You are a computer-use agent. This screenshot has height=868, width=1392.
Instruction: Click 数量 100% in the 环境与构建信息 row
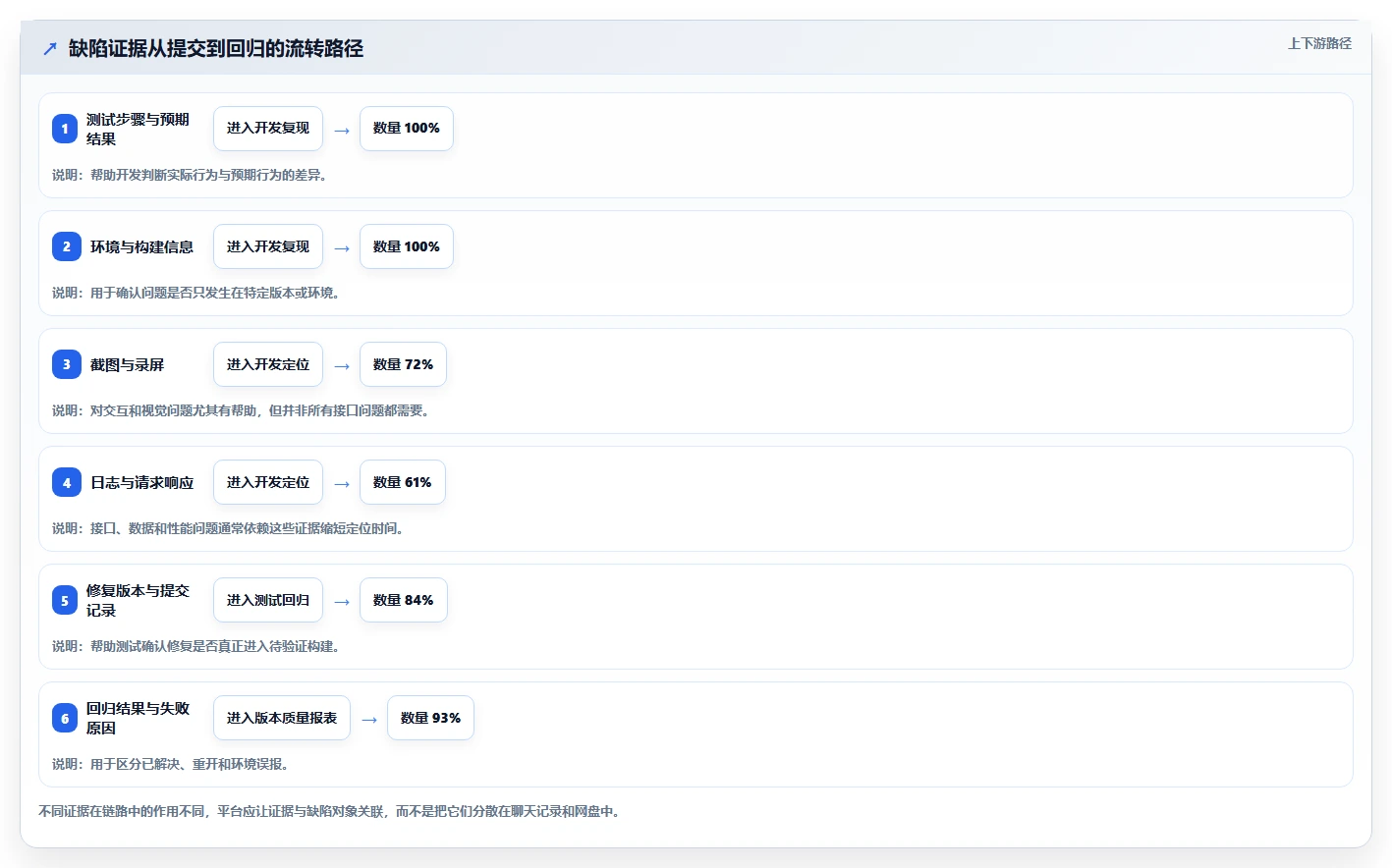coord(407,246)
